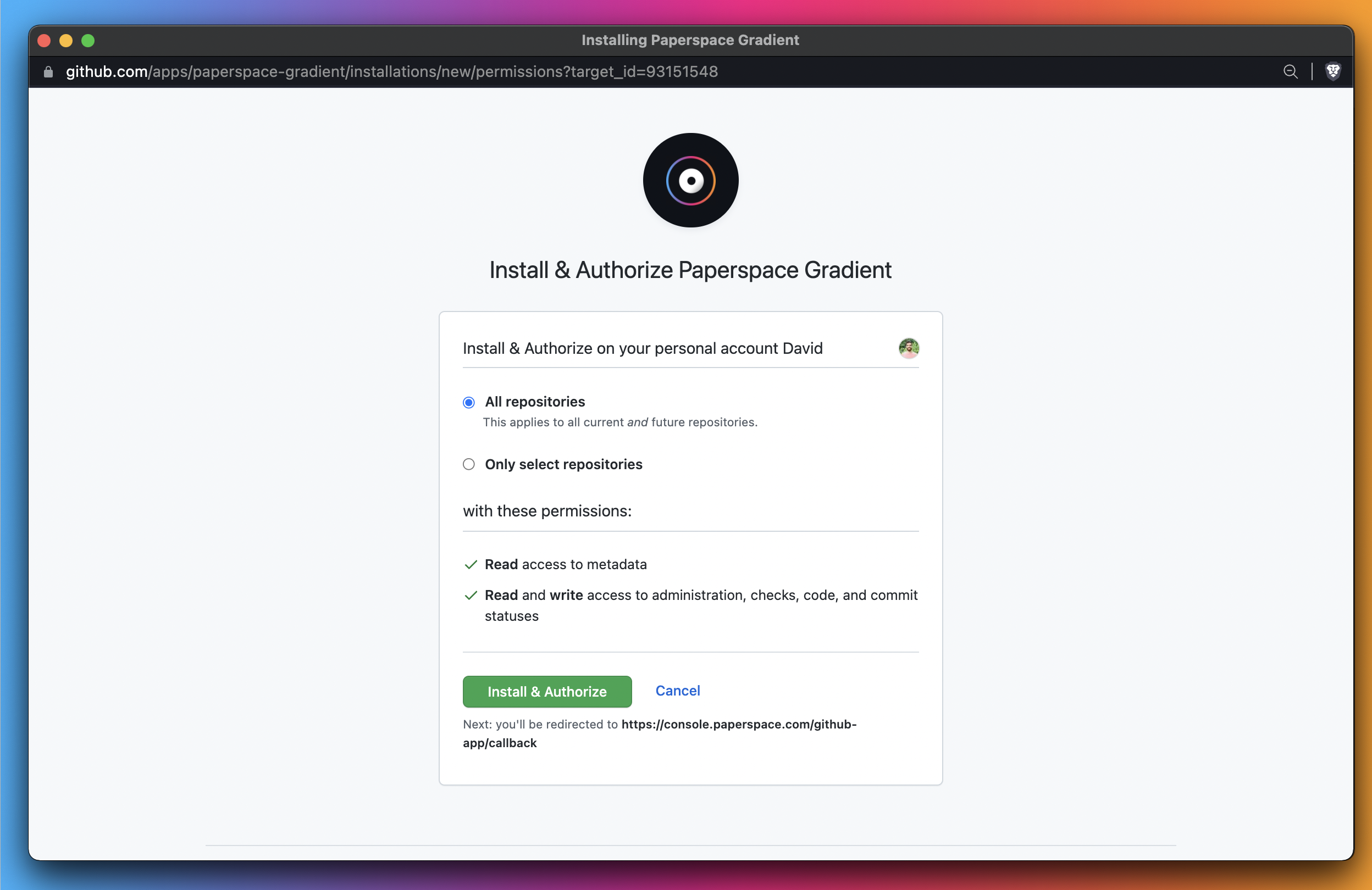Select the All repositories radio button
Screen dimensions: 1372x890
(469, 402)
